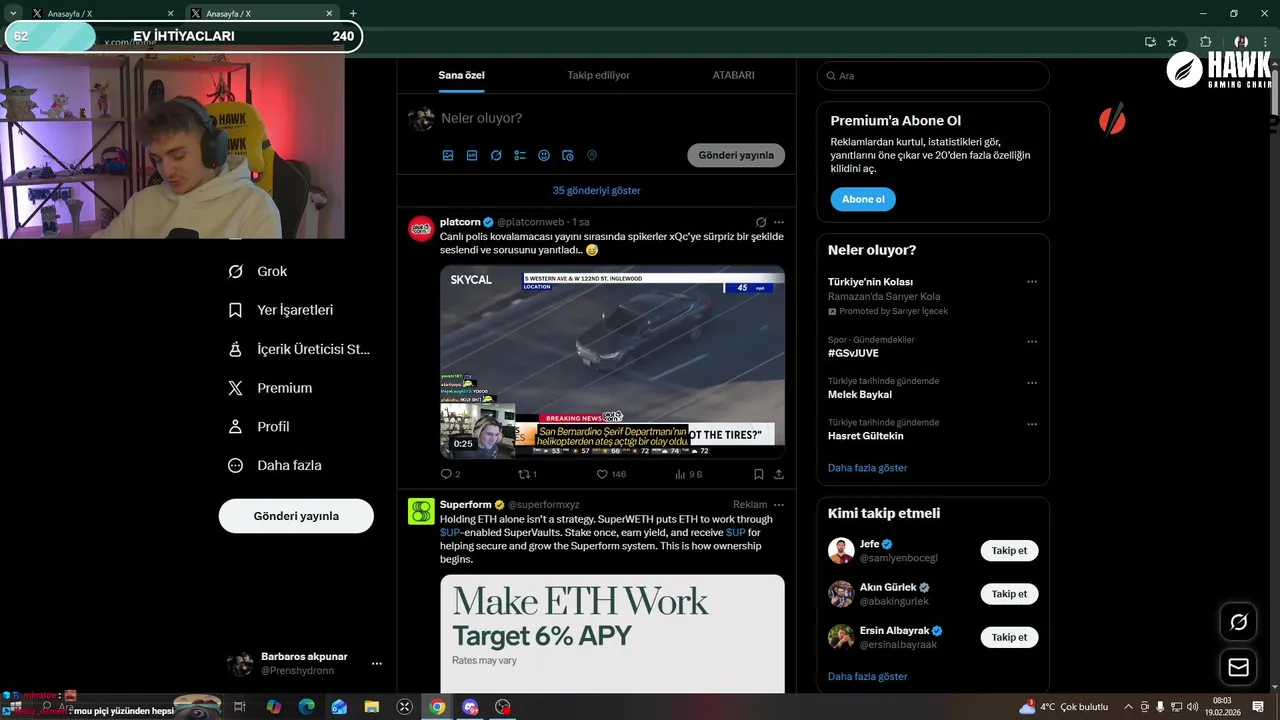Bookmark the platcorn post

click(x=758, y=474)
